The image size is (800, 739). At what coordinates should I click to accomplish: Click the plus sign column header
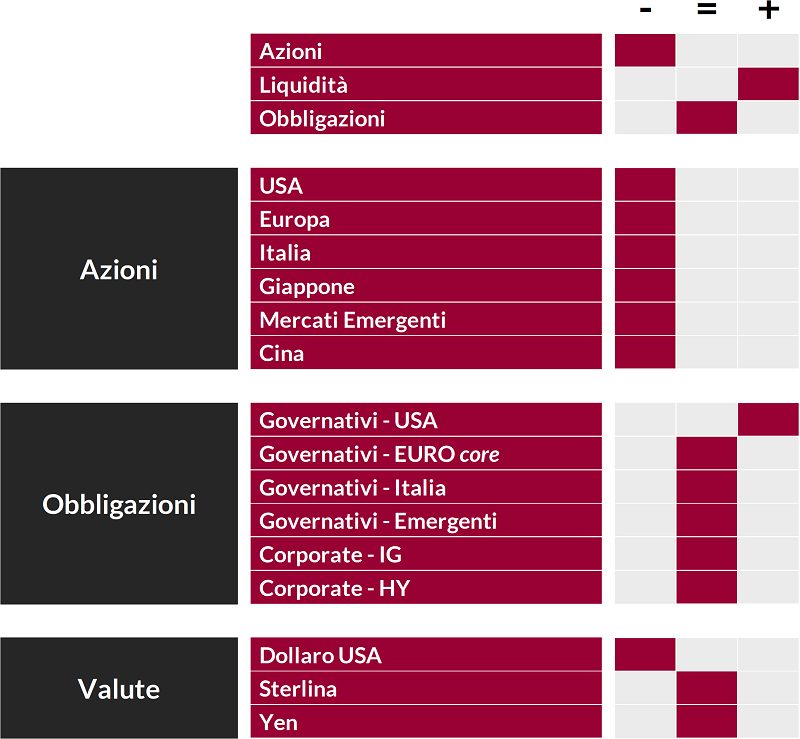point(768,10)
